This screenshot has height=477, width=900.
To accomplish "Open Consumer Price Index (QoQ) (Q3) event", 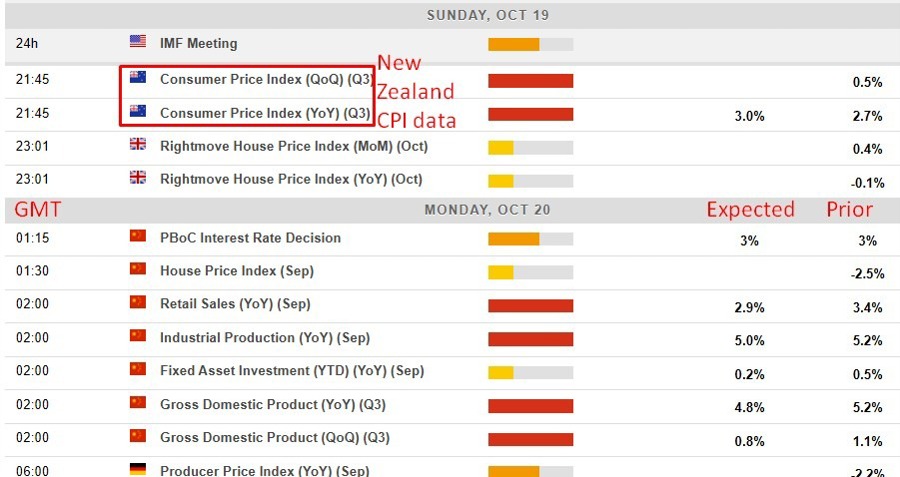I will (265, 79).
